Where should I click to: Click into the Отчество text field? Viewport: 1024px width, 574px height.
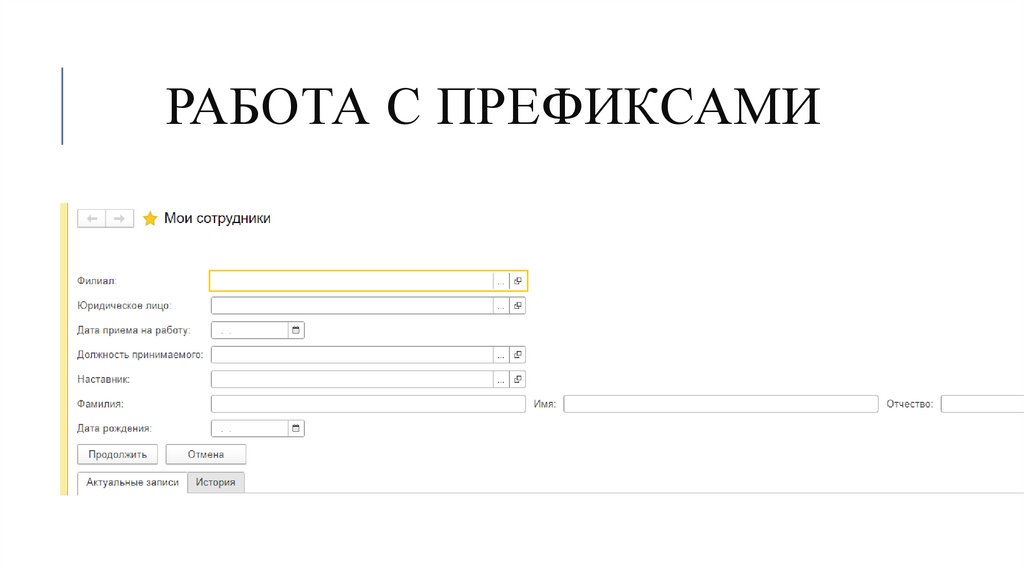click(x=982, y=404)
